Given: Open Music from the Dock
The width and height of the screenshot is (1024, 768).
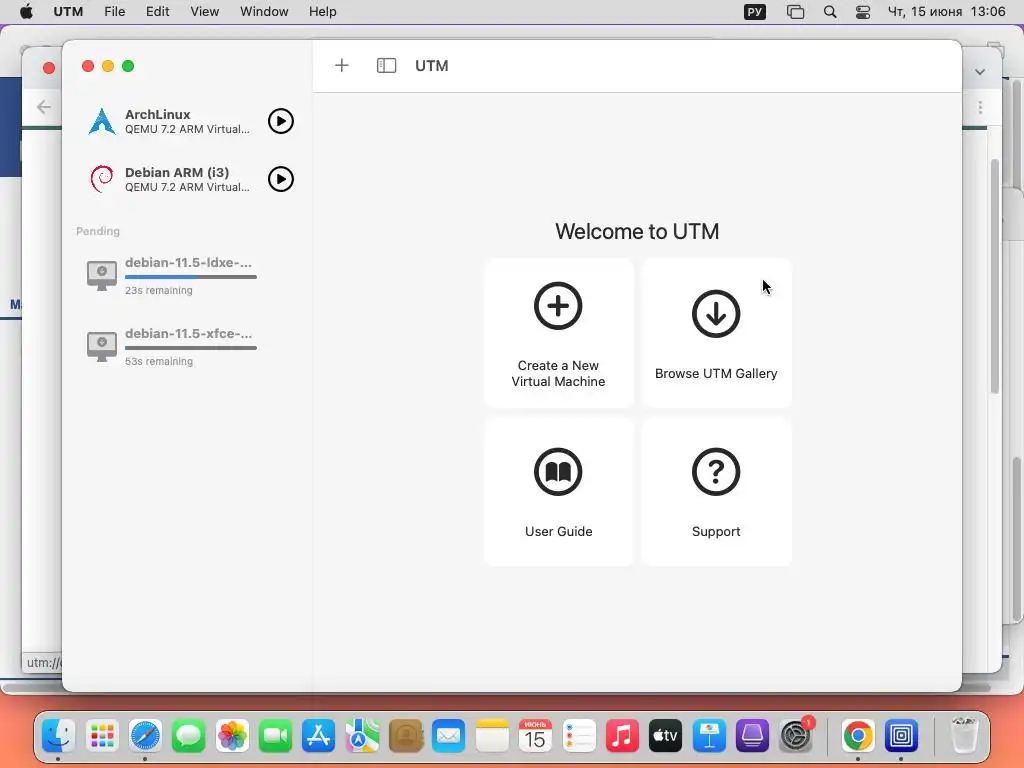Looking at the screenshot, I should point(622,736).
